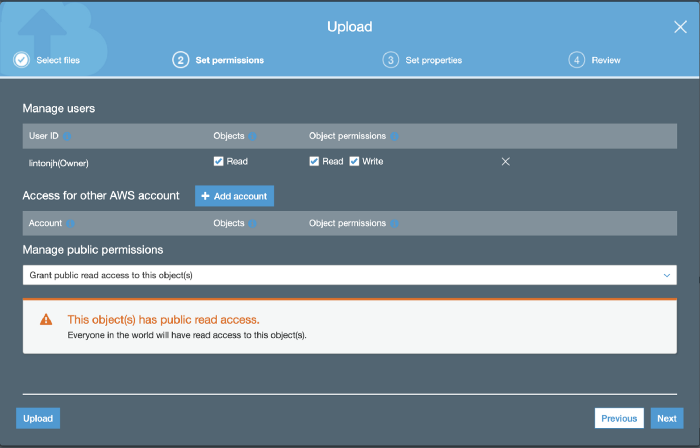Remove the lintonjh(Owner) row with X icon

click(x=505, y=162)
